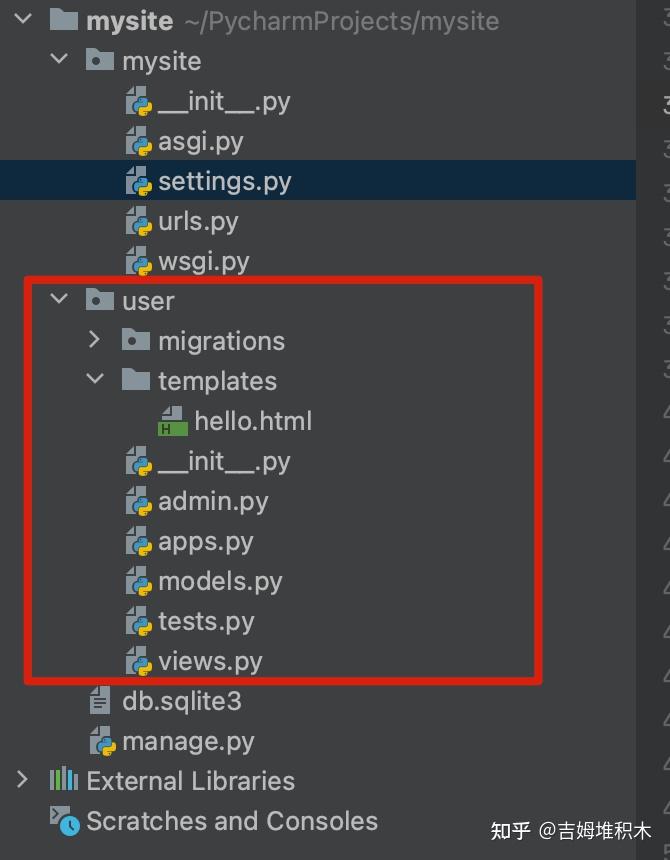The width and height of the screenshot is (670, 860).
Task: Expand the migrations folder
Action: (x=94, y=340)
